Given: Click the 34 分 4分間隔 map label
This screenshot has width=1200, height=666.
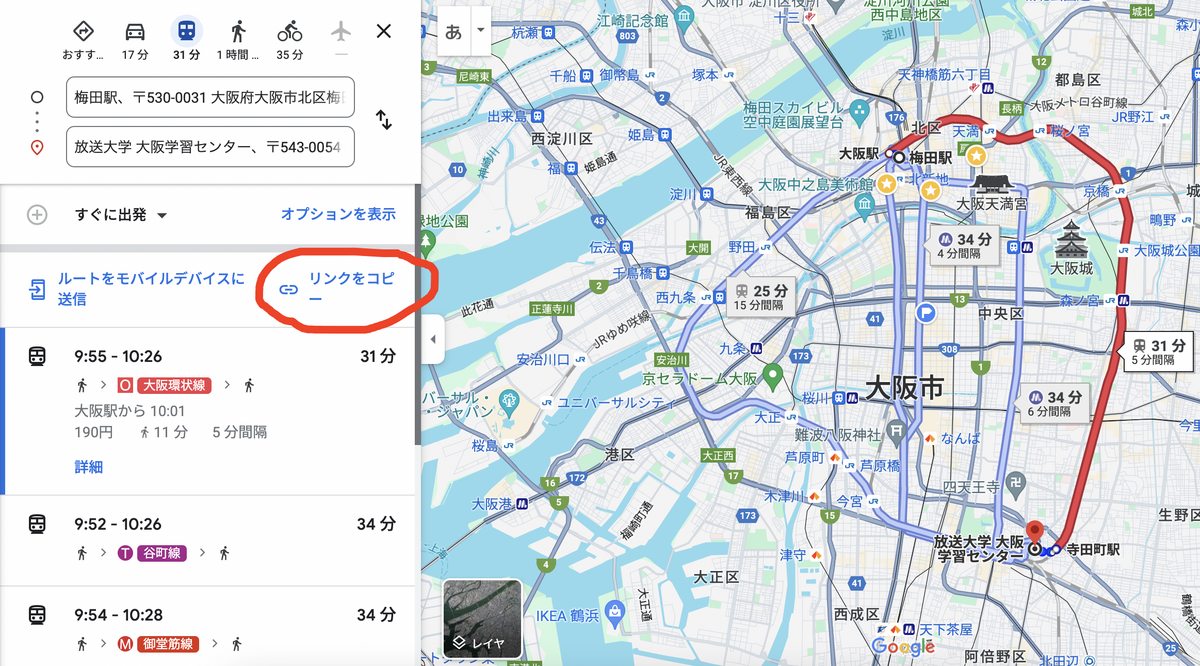Looking at the screenshot, I should (963, 246).
